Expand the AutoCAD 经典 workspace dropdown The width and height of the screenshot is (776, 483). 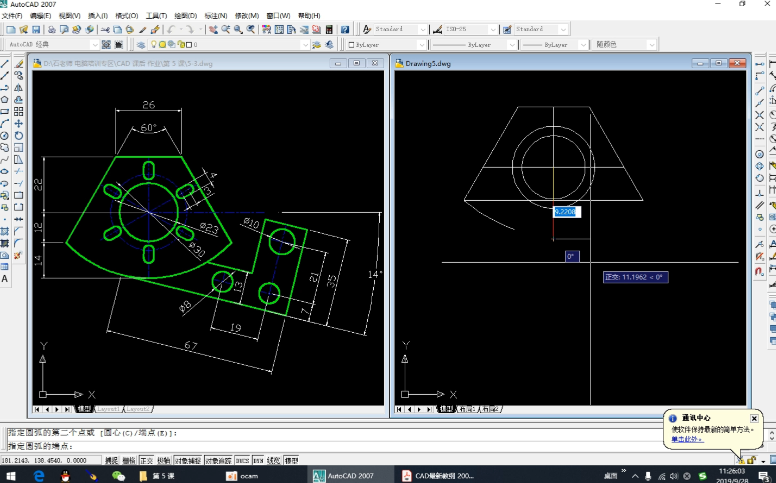coord(94,45)
